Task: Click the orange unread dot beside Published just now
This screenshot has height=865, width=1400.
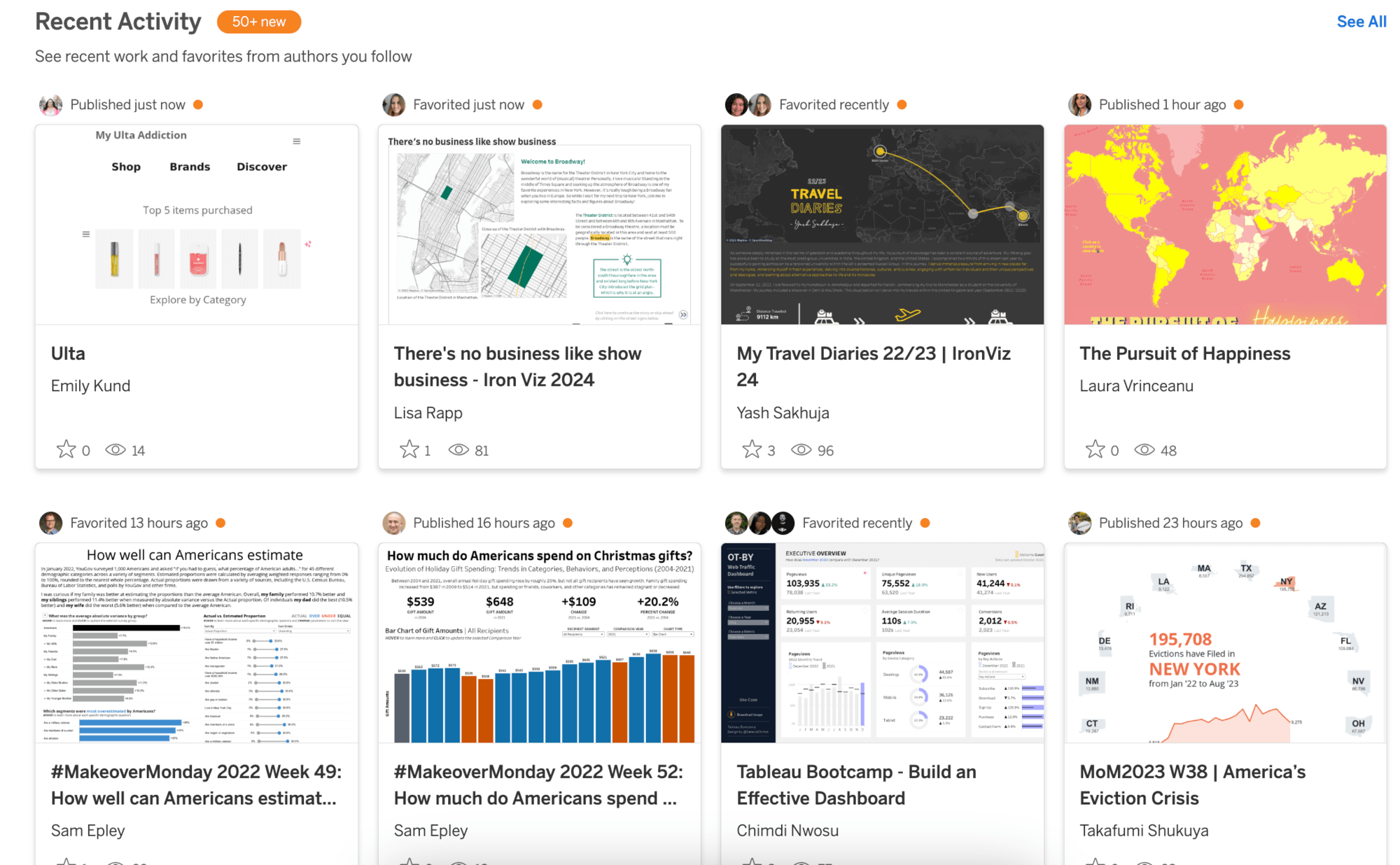Action: click(198, 104)
